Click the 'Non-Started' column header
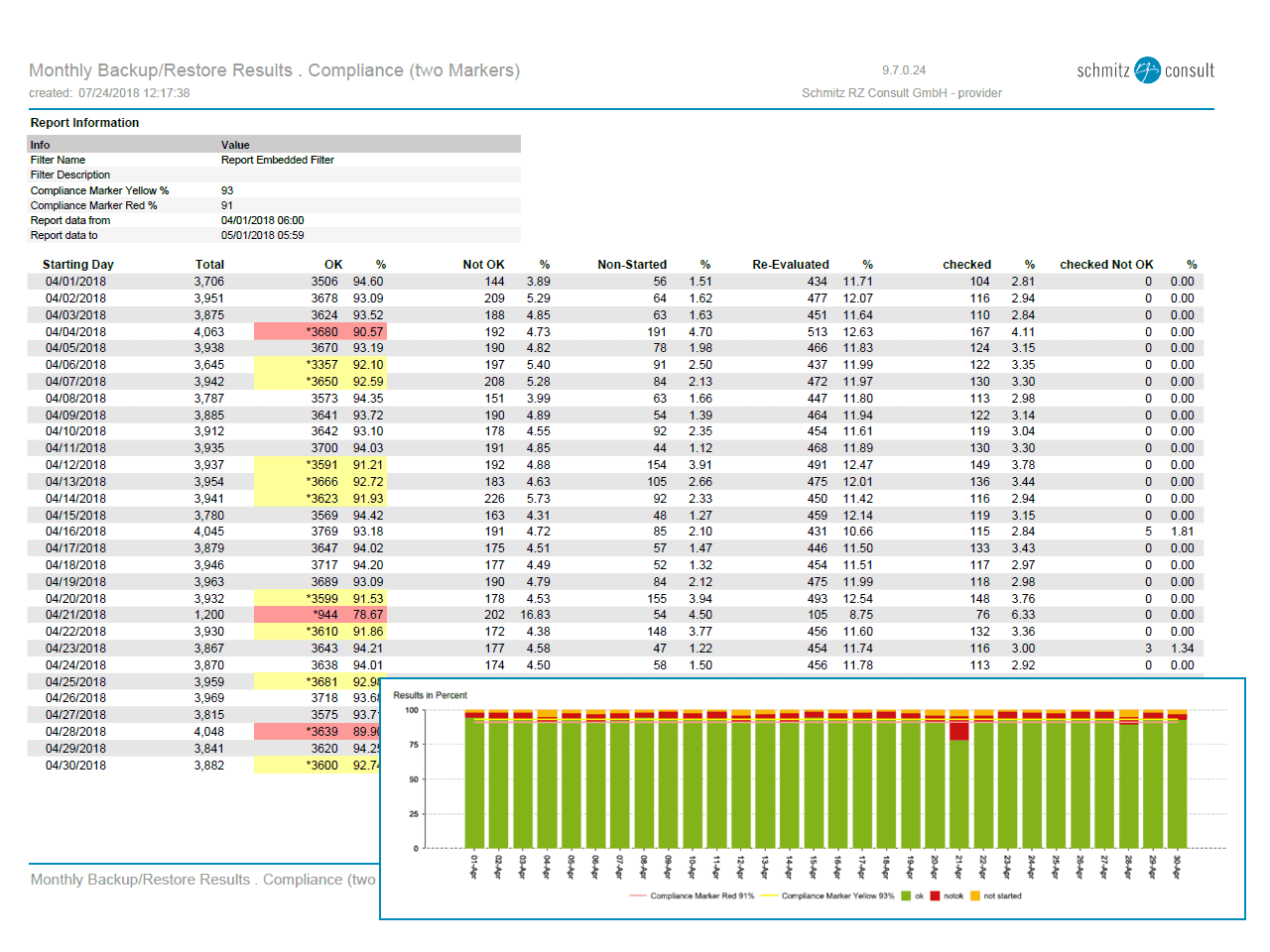 632,265
